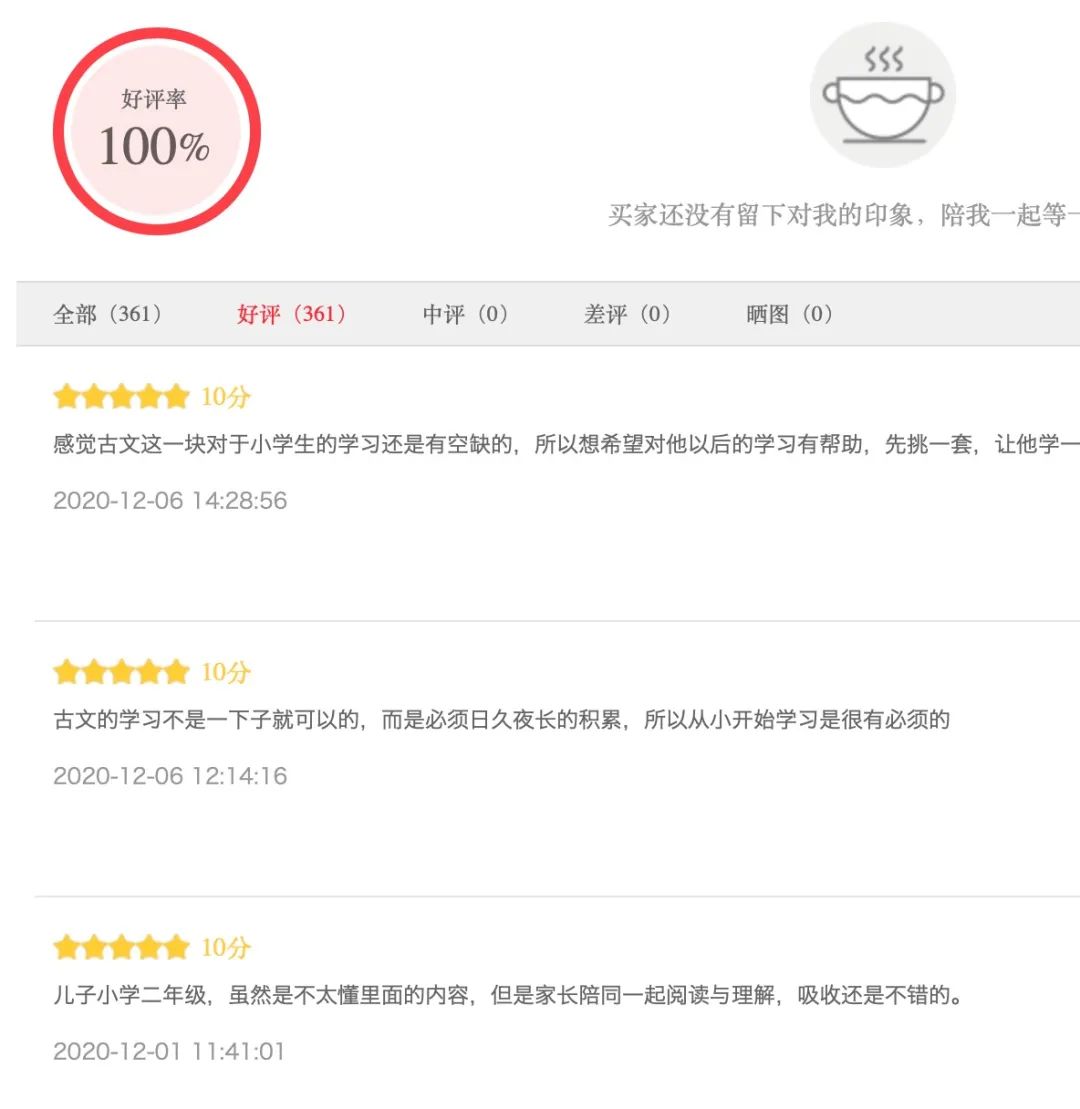The width and height of the screenshot is (1080, 1109).
Task: Click the red 100% rating badge circle
Action: tap(160, 130)
